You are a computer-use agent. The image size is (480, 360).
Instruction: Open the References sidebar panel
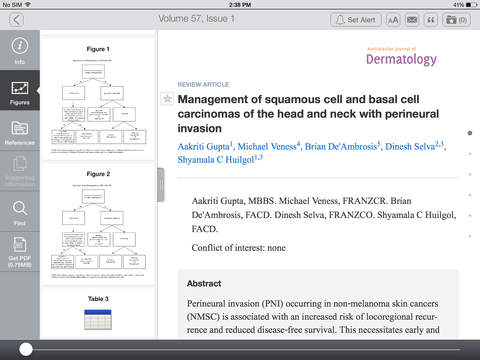(20, 131)
